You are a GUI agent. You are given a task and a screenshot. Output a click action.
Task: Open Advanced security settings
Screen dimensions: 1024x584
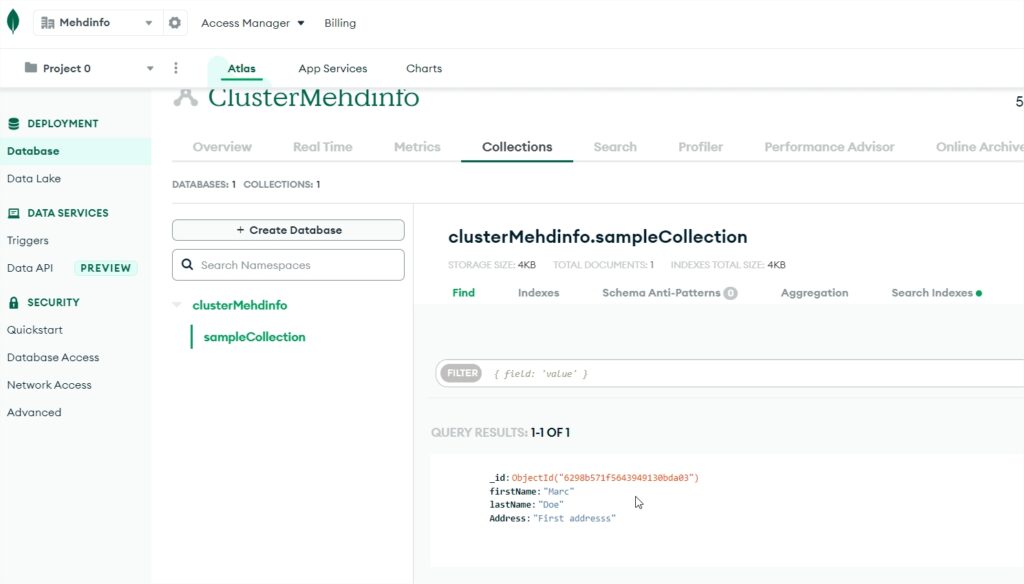pyautogui.click(x=34, y=412)
